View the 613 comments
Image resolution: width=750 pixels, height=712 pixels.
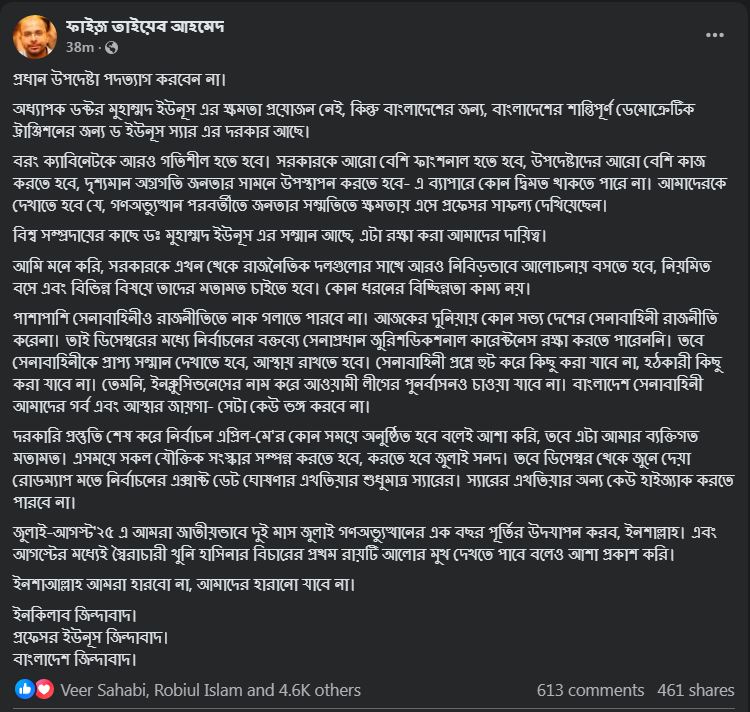[590, 690]
